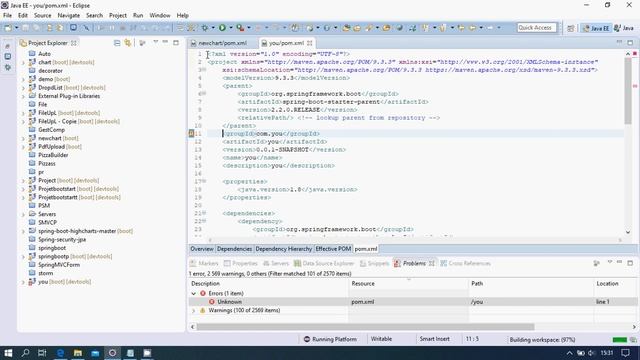This screenshot has width=640, height=360.
Task: Expand the Servers folder node
Action: click(23, 214)
